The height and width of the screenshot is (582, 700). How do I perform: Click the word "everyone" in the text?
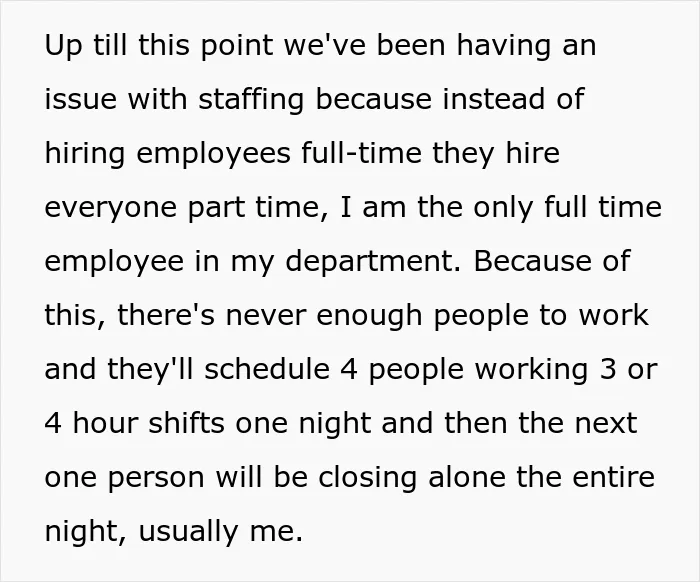pos(111,208)
